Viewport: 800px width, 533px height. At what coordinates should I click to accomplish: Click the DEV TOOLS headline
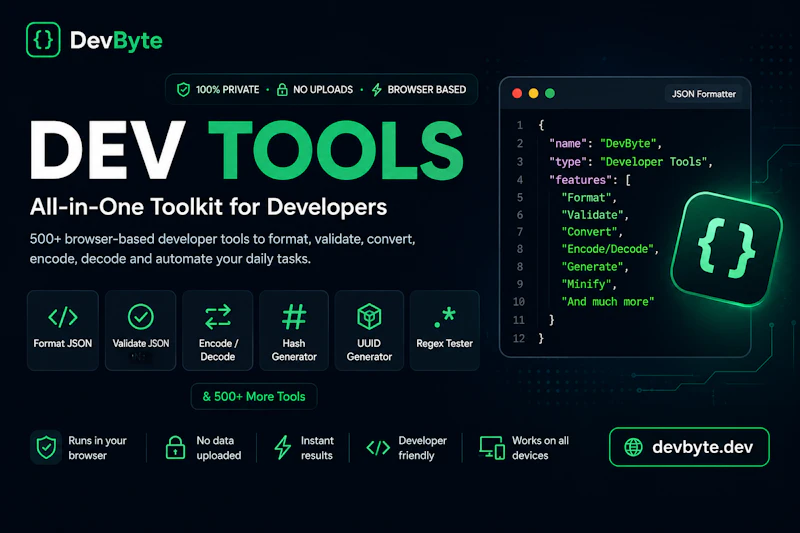click(x=246, y=150)
